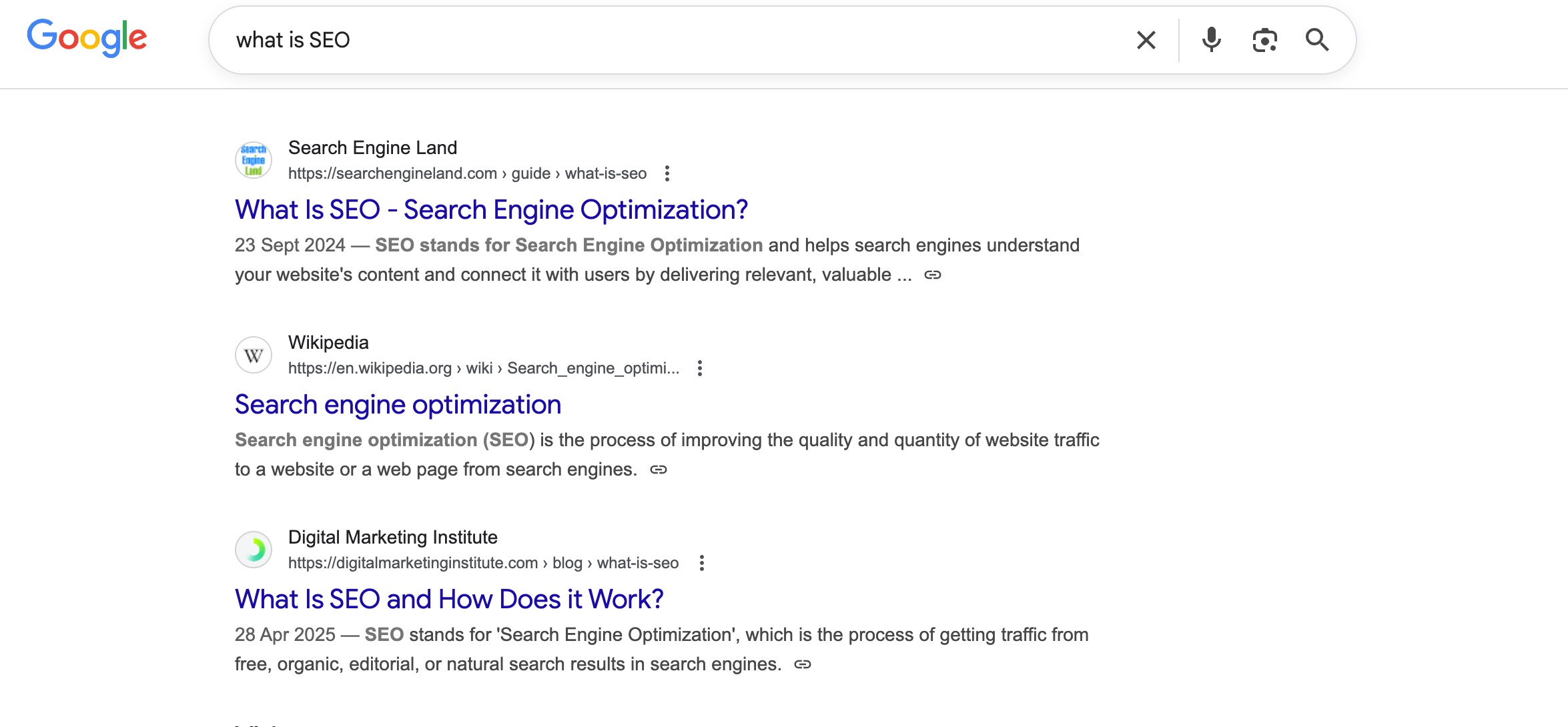Click the Search Engine Land favicon
The image size is (1568, 727).
(x=254, y=159)
